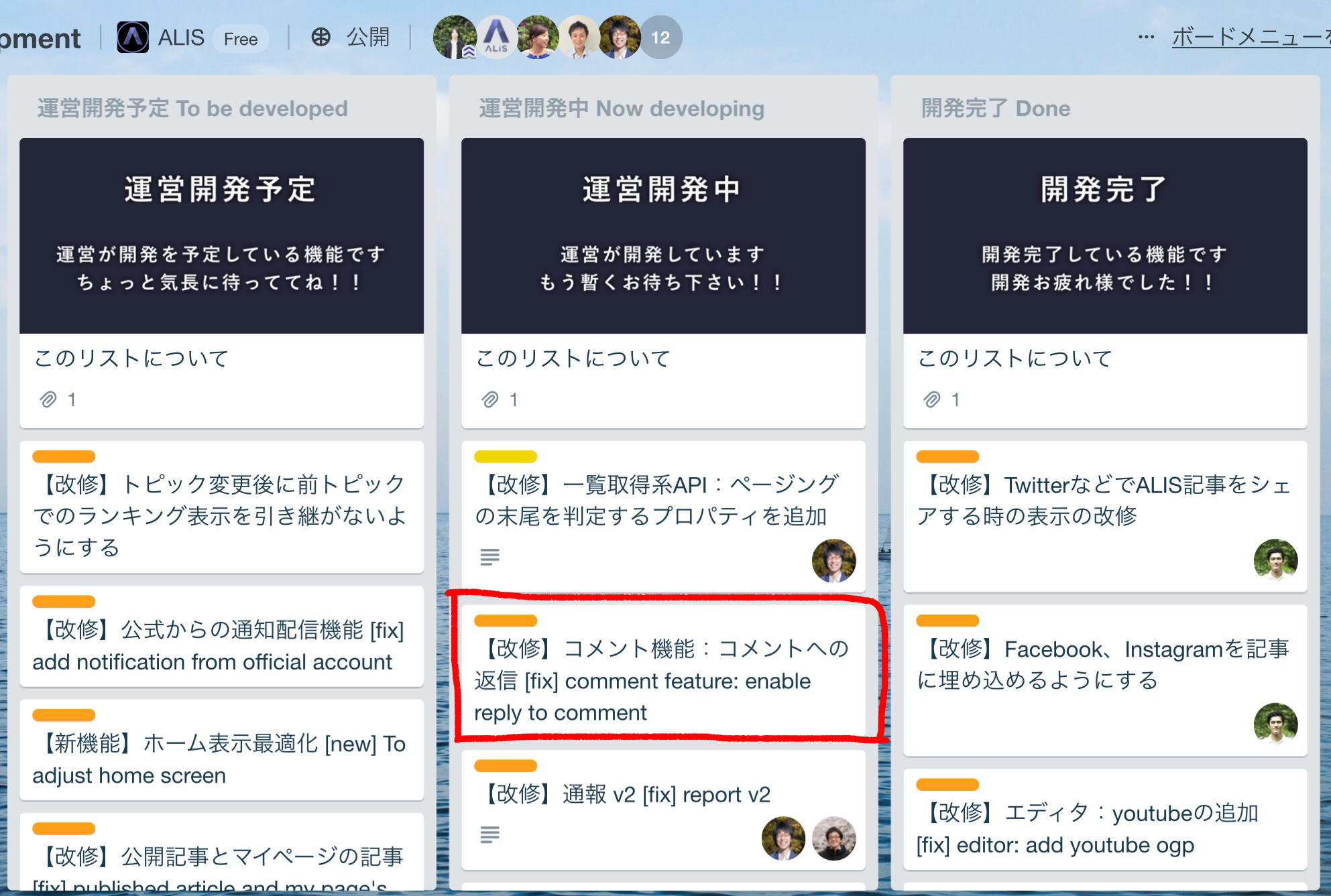Click the globe icon next to 公開
Viewport: 1331px width, 896px height.
pyautogui.click(x=321, y=38)
